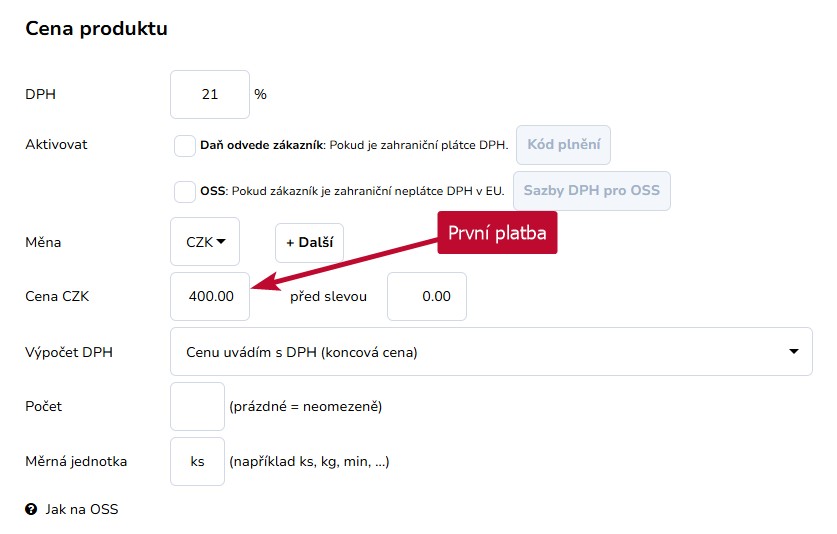This screenshot has width=837, height=534.
Task: Click the před slevou price field
Action: tap(427, 296)
